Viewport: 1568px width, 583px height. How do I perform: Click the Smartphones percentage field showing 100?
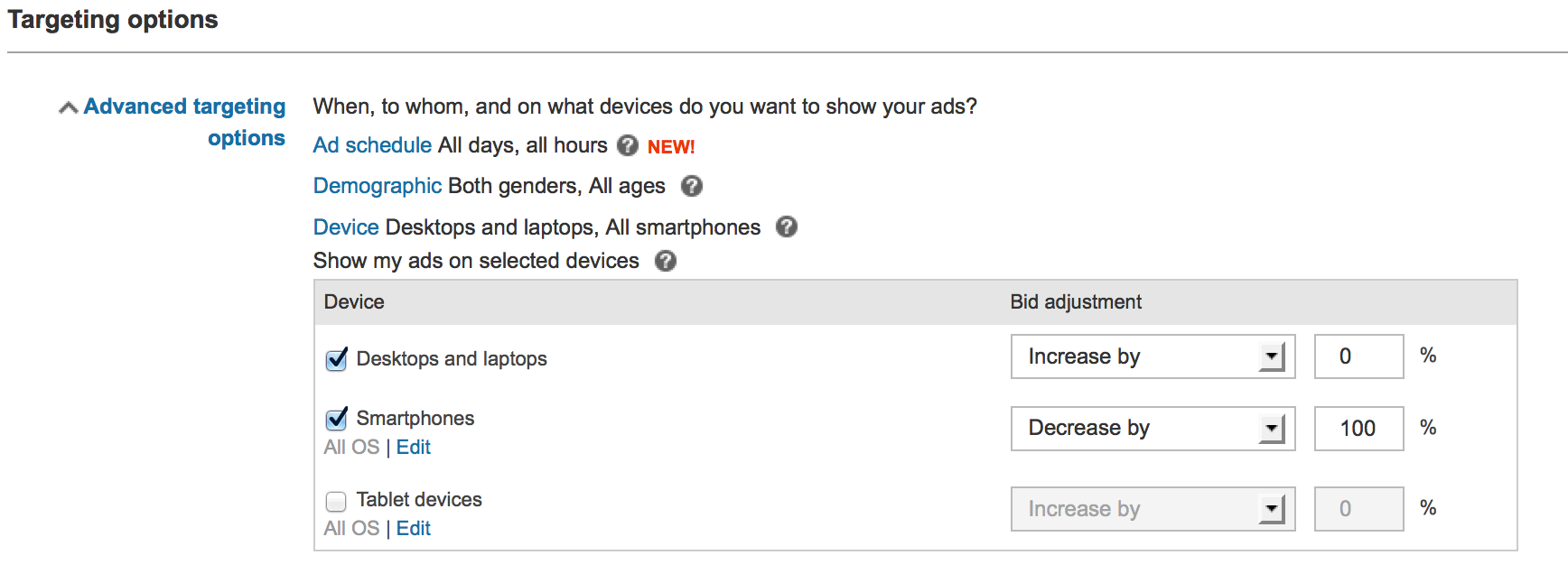pyautogui.click(x=1358, y=429)
